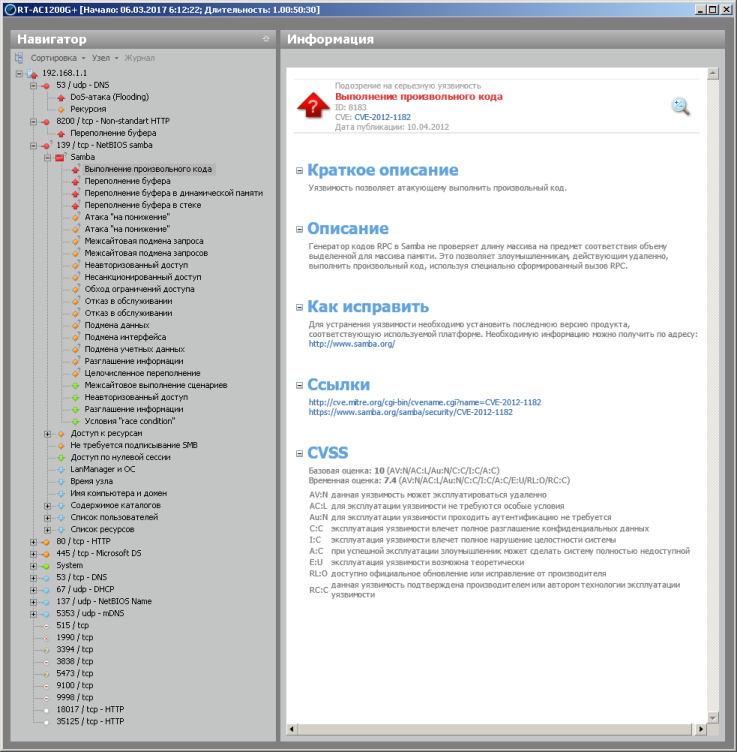The image size is (737, 752).
Task: Select 35125 / tcp - HTTP node
Action: 90,721
